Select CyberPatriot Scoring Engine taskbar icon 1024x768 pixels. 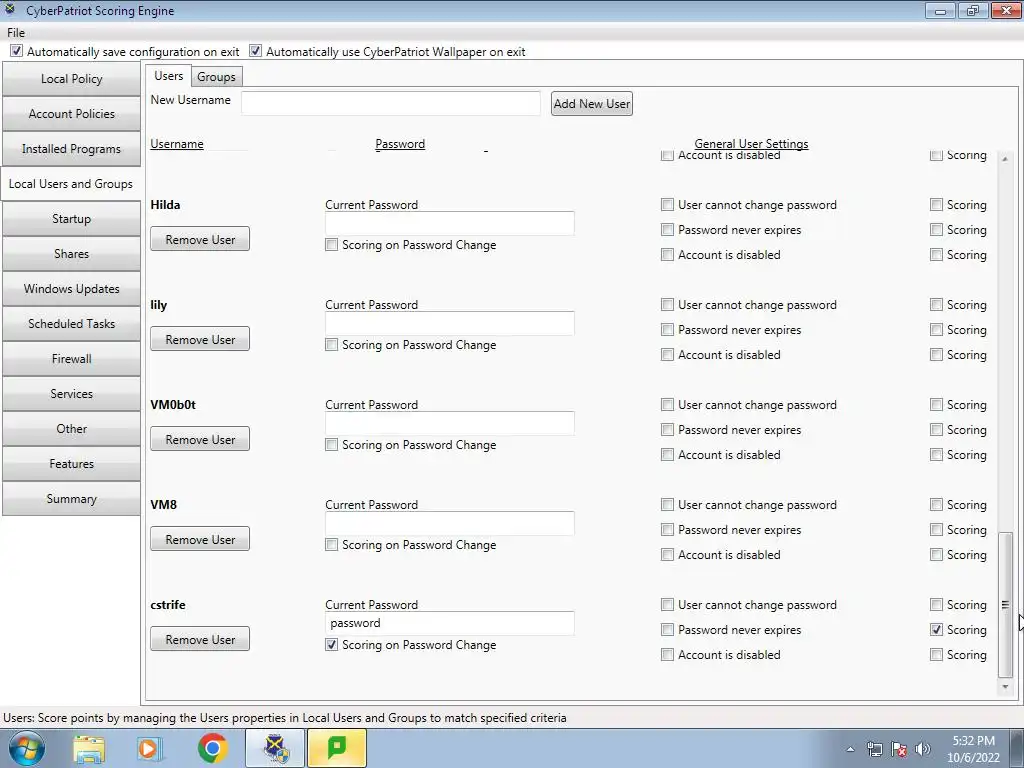(275, 748)
